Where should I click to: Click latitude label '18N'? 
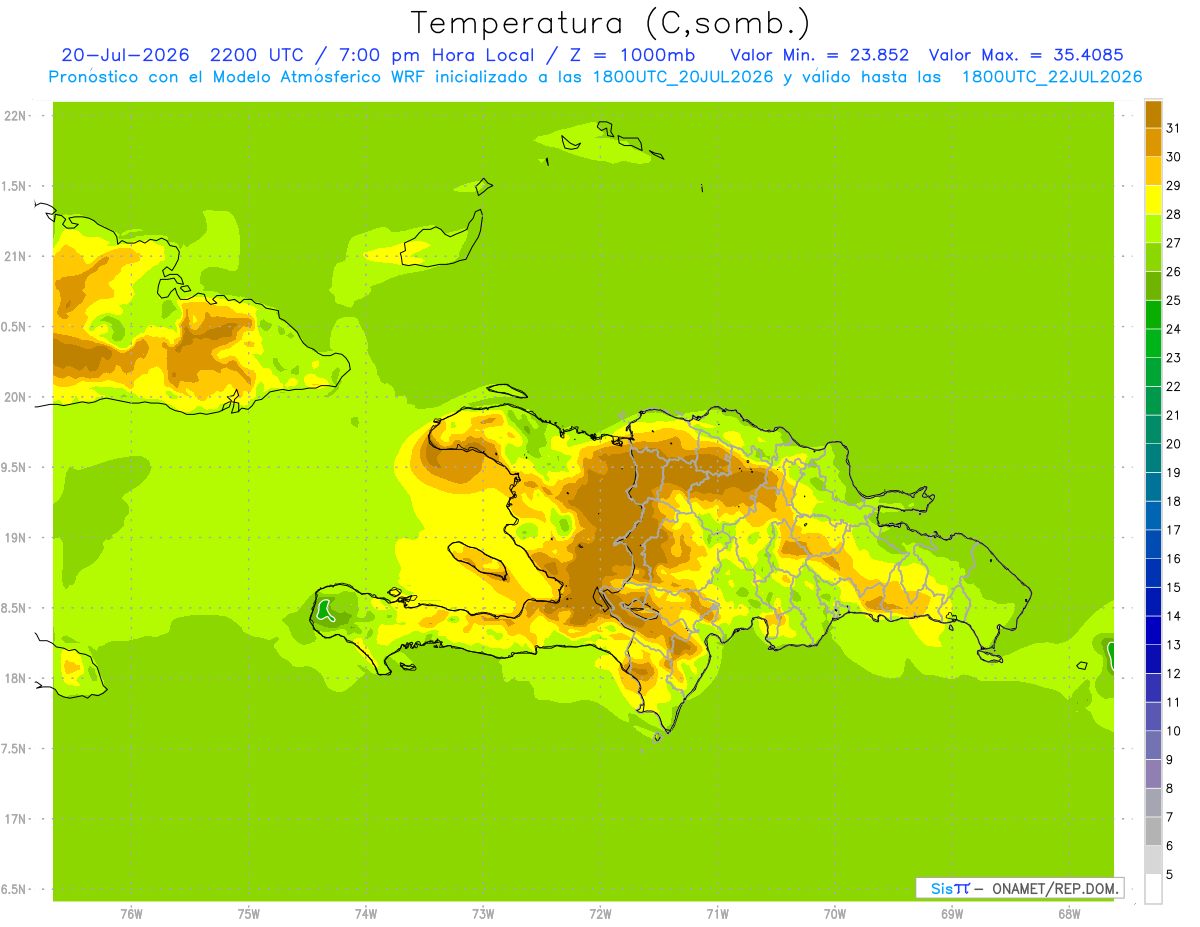pyautogui.click(x=15, y=678)
